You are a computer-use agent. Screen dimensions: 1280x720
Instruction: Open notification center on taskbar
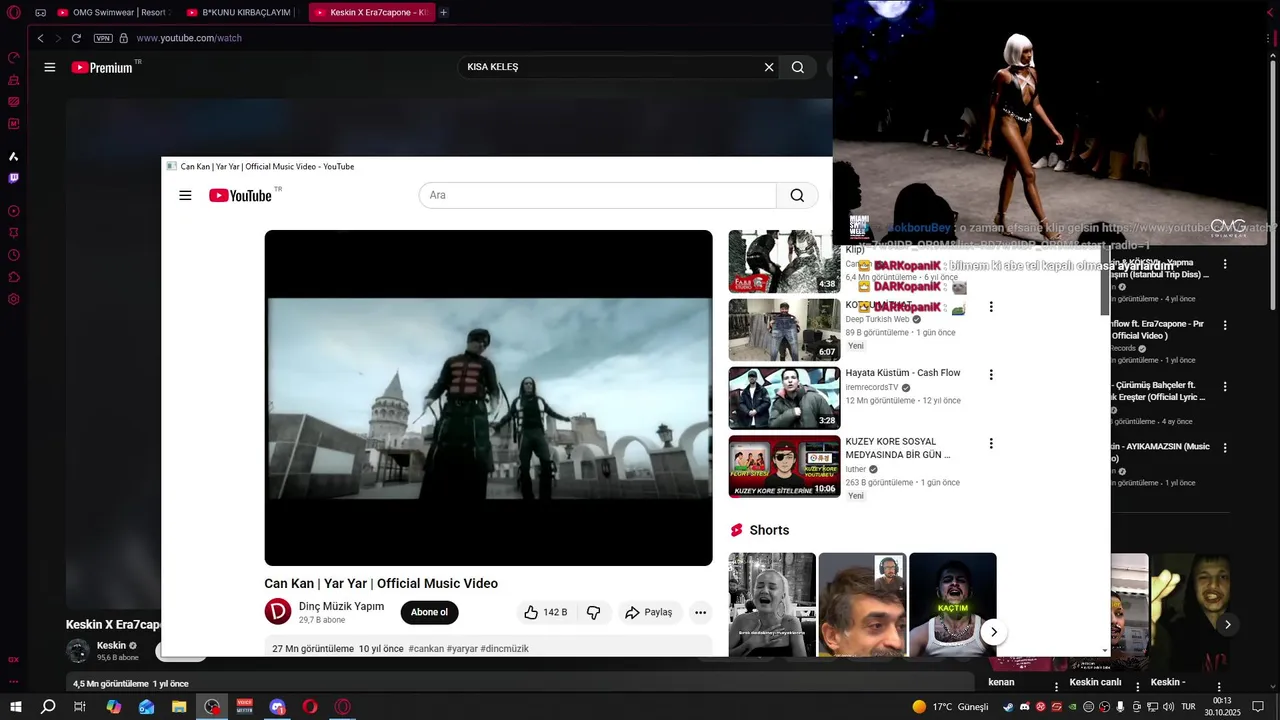coord(1259,707)
